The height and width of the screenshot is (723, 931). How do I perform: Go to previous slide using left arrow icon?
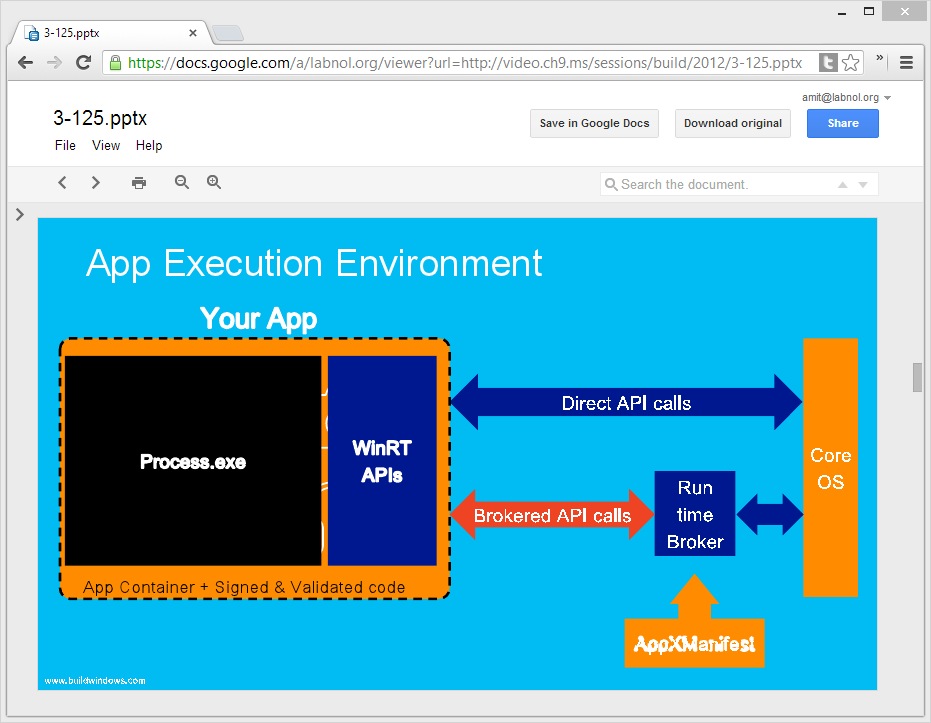[x=62, y=182]
